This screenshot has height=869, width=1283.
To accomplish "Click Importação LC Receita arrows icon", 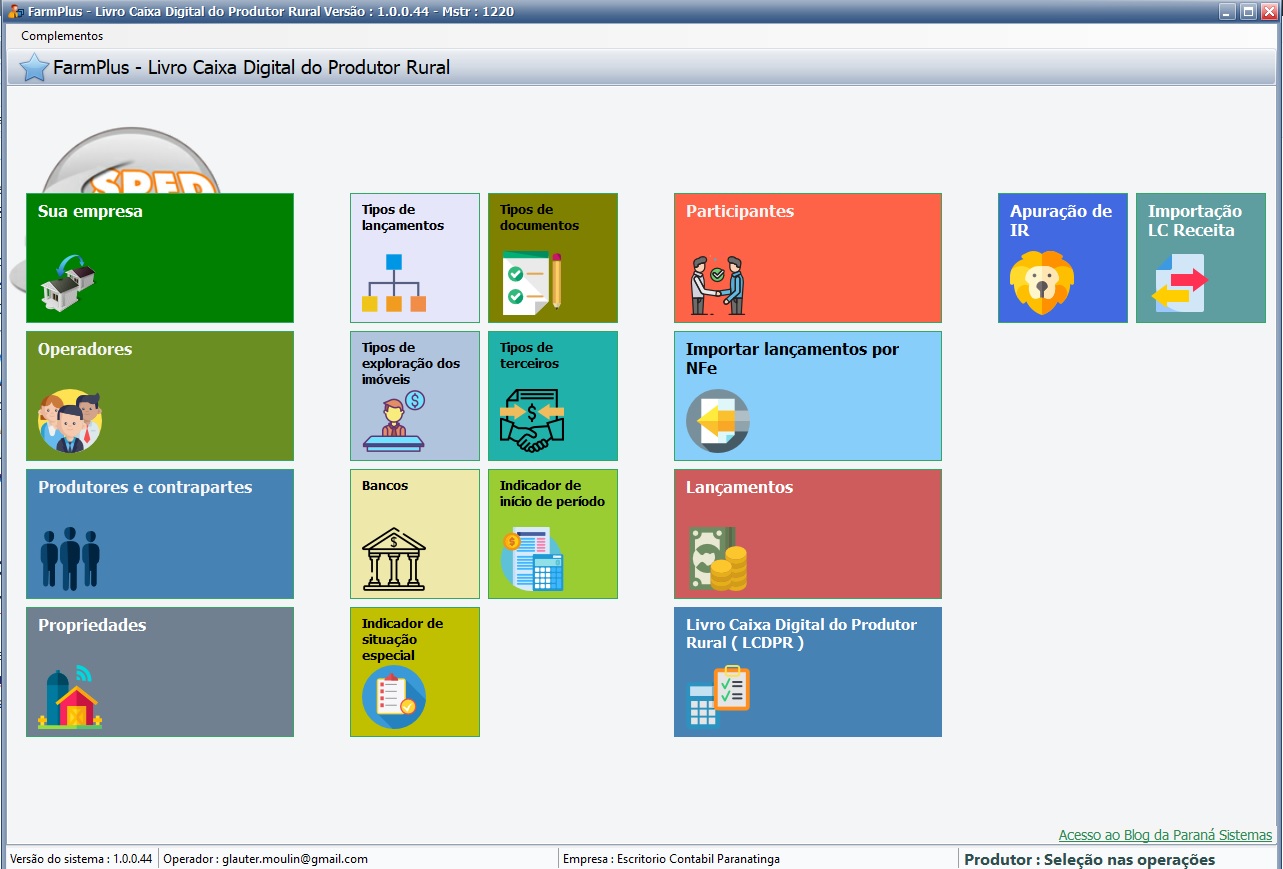I will (1180, 283).
